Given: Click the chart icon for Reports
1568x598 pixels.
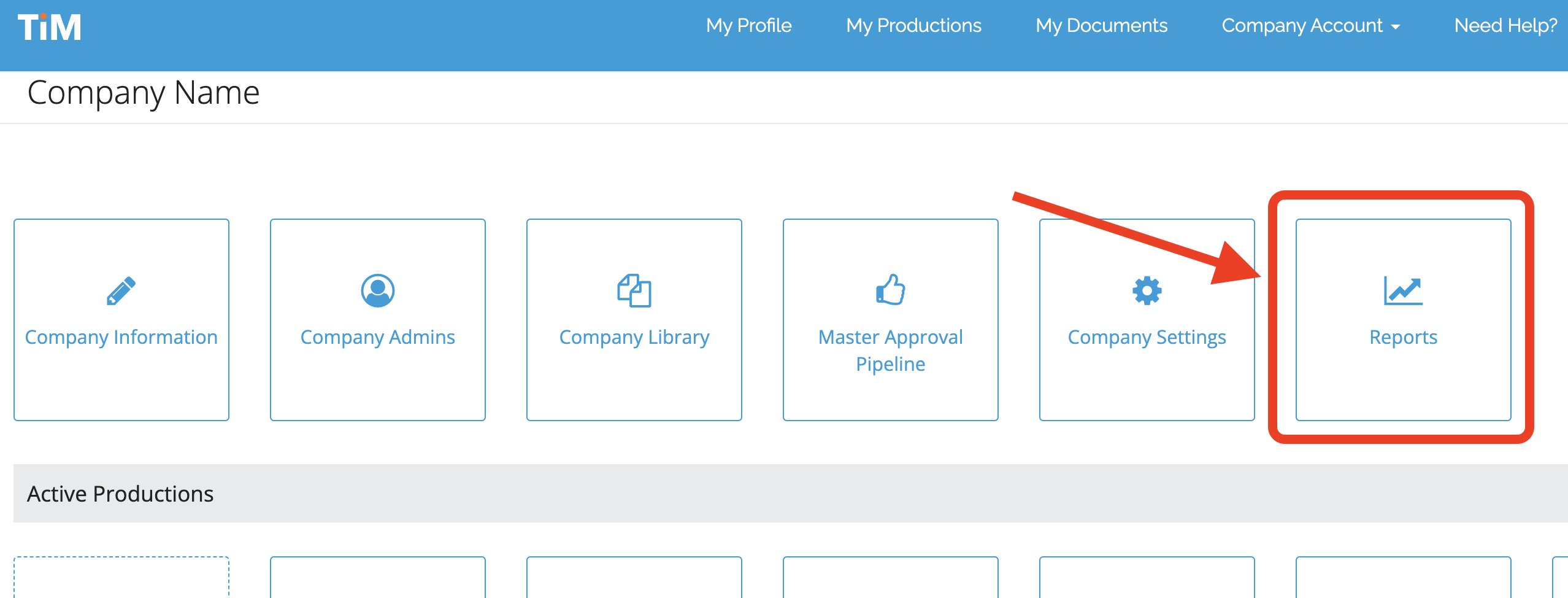Looking at the screenshot, I should pyautogui.click(x=1404, y=290).
